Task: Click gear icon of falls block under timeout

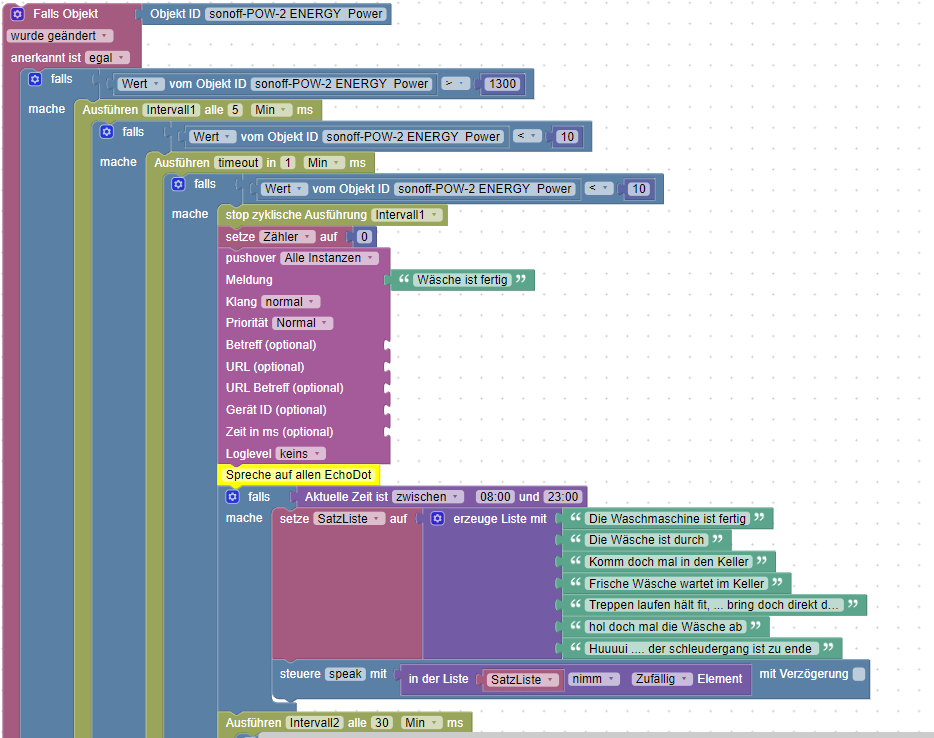Action: click(x=178, y=184)
